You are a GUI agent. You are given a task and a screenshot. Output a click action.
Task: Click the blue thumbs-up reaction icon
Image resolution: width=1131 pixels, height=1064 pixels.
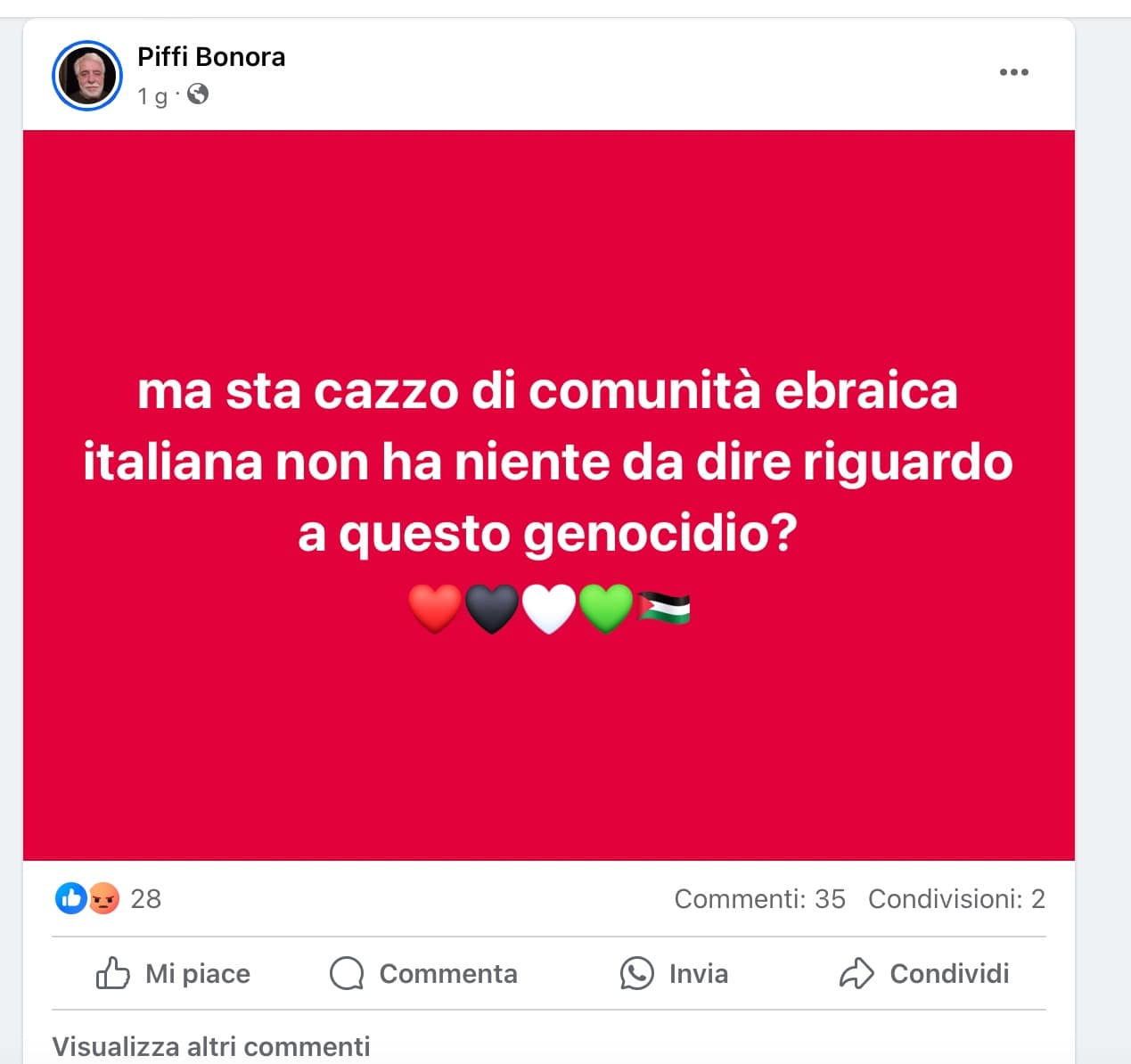pos(71,898)
